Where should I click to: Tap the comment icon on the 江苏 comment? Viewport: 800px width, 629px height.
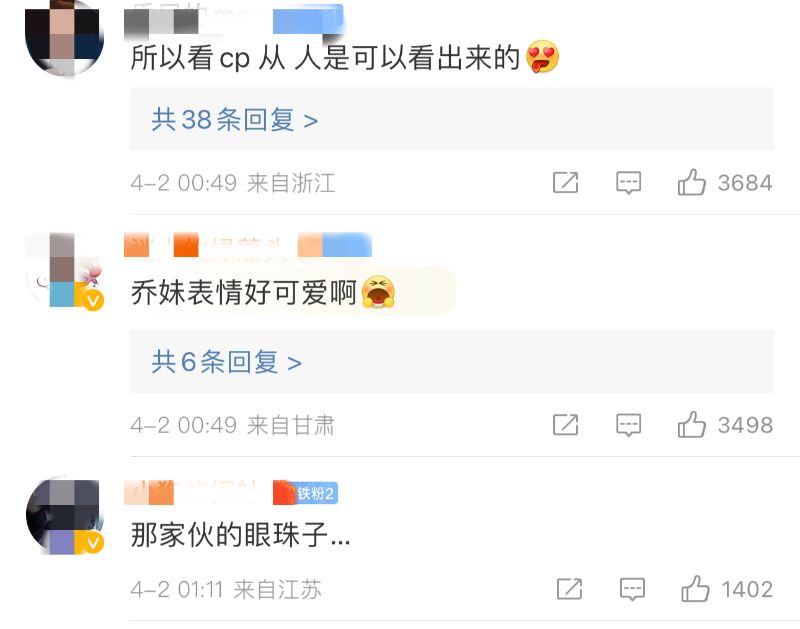click(632, 589)
